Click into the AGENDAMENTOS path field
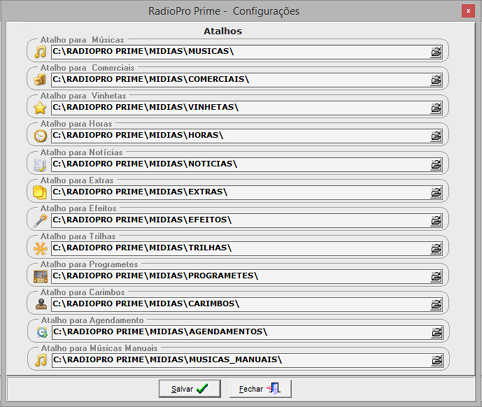This screenshot has height=407, width=482. (241, 332)
